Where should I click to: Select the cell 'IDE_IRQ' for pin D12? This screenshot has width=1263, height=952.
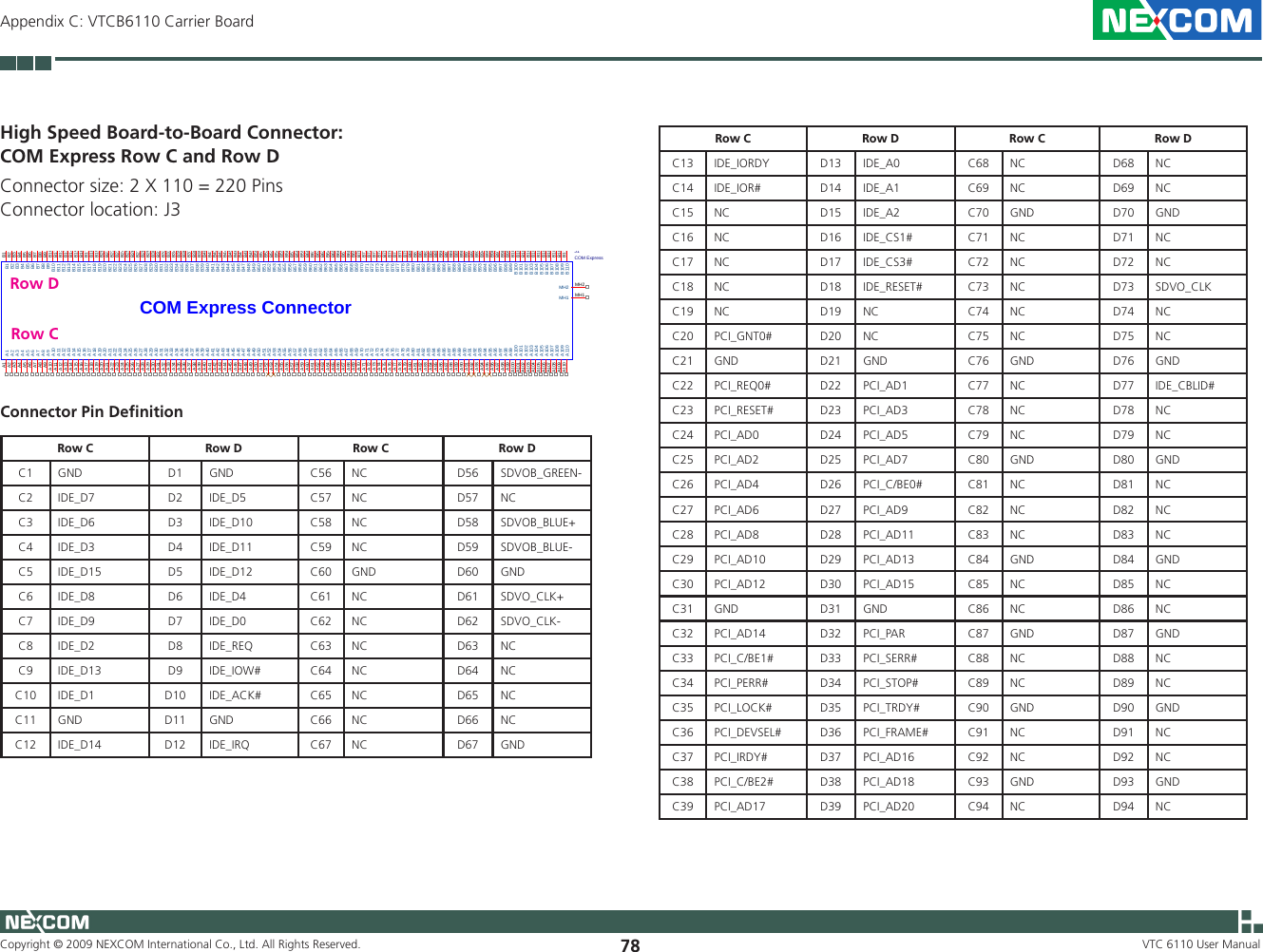coord(249,745)
